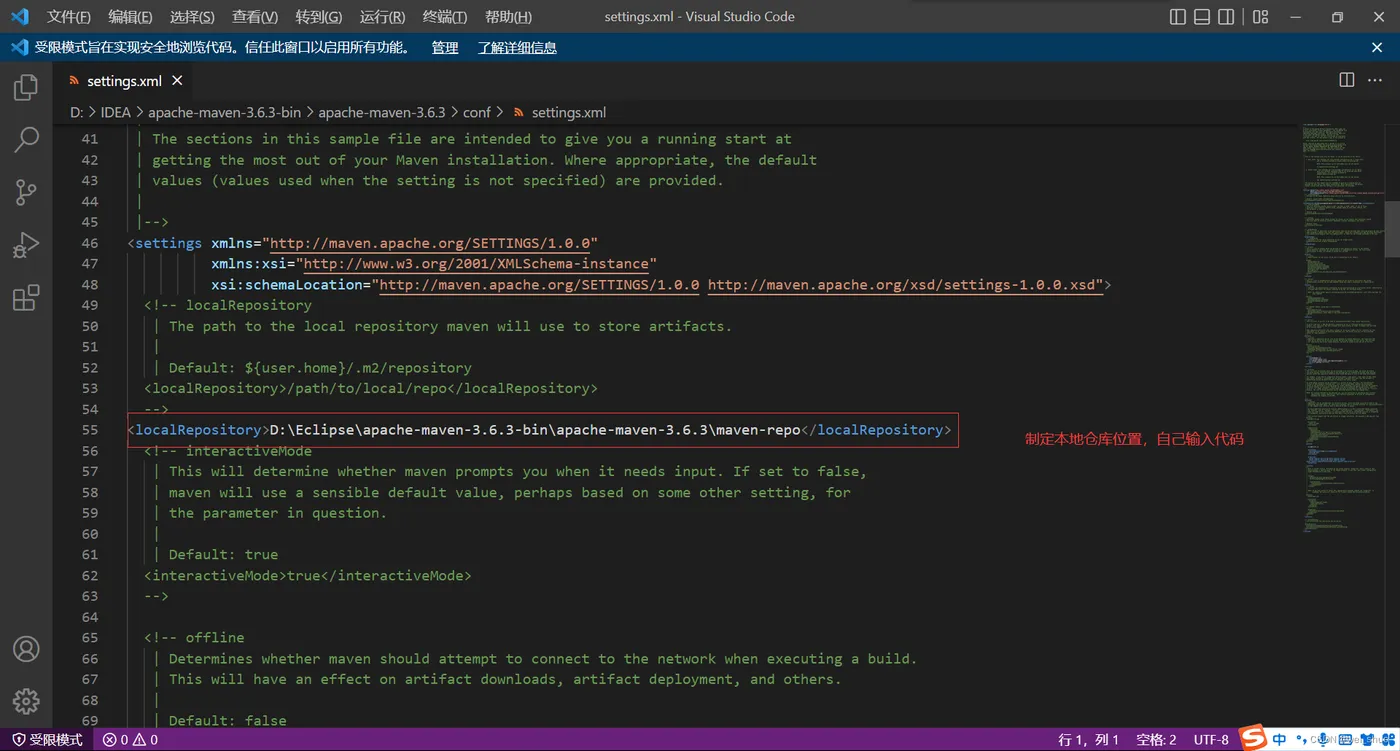Click the 'Default: true' comment on line 61
Image resolution: width=1400 pixels, height=751 pixels.
click(223, 554)
